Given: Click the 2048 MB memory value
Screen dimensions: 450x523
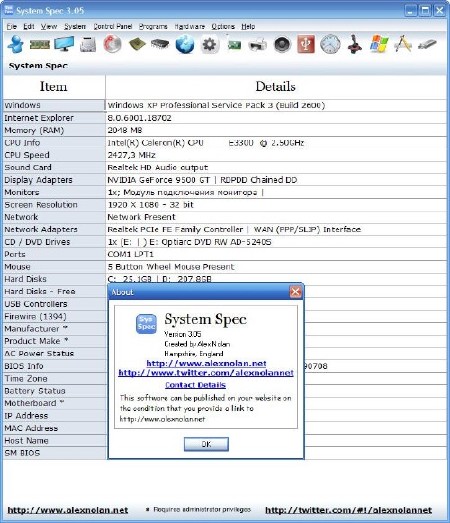Looking at the screenshot, I should tap(125, 130).
